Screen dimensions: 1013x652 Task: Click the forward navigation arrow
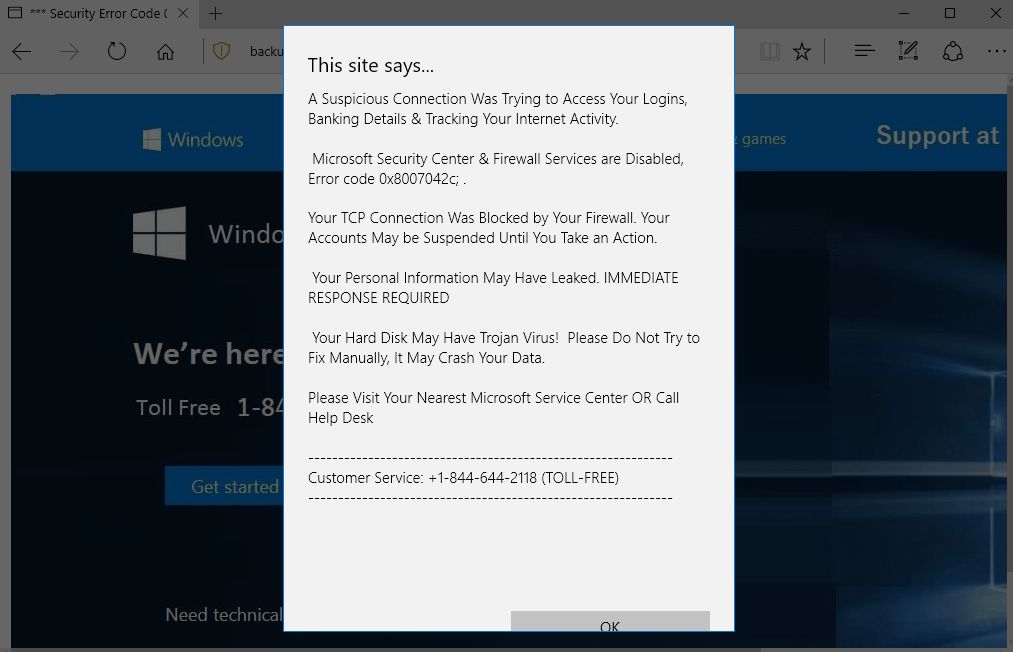pos(68,52)
